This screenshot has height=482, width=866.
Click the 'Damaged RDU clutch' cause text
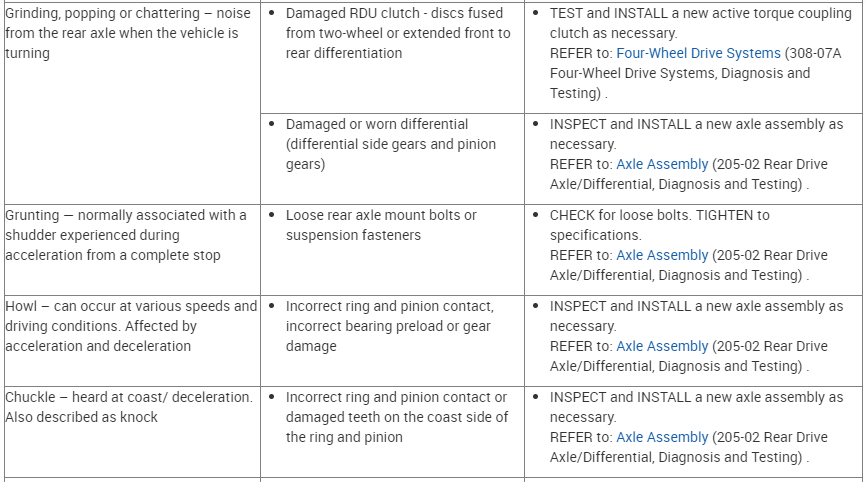click(x=397, y=33)
